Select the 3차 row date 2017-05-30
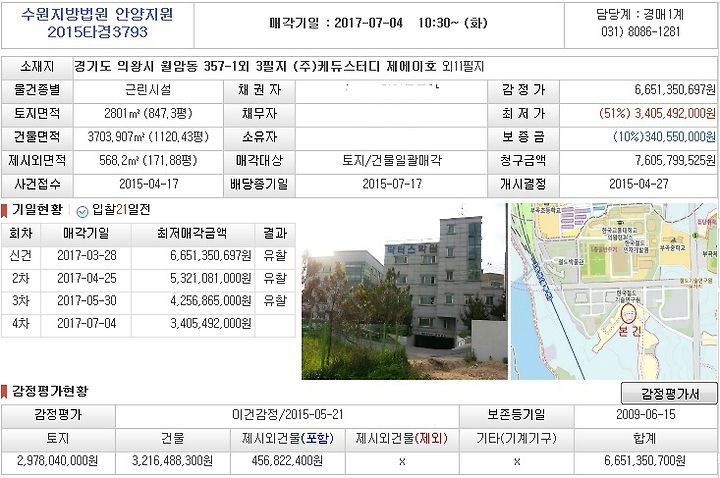The width and height of the screenshot is (720, 478). pyautogui.click(x=86, y=301)
